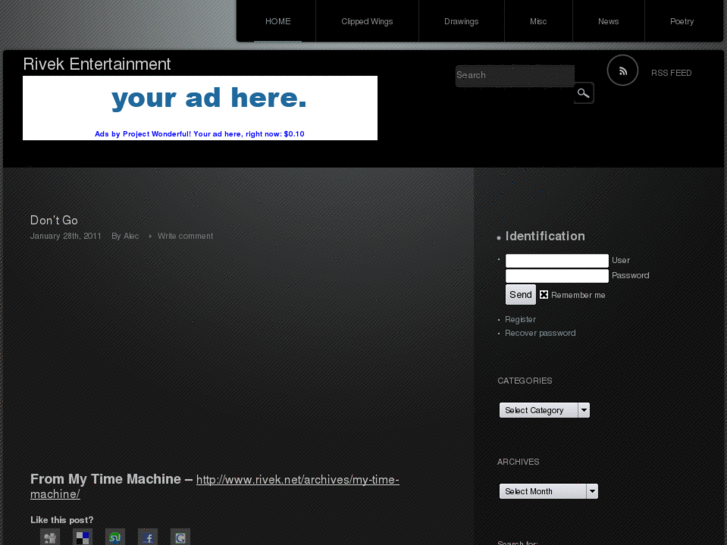The width and height of the screenshot is (727, 545).
Task: Open the rivek.net my-time-machine URL link
Action: pos(215,487)
